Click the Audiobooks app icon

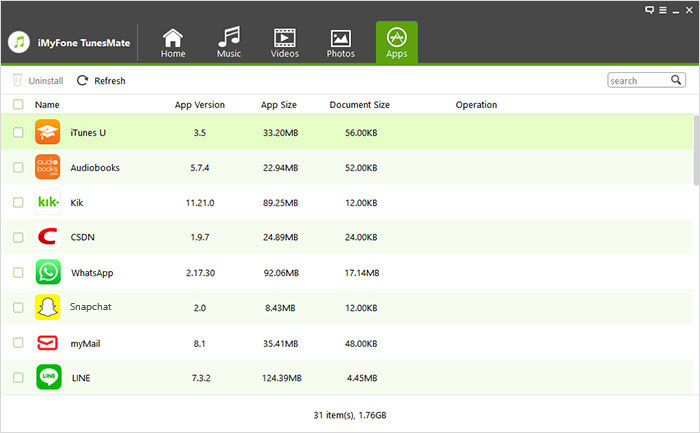pyautogui.click(x=48, y=167)
